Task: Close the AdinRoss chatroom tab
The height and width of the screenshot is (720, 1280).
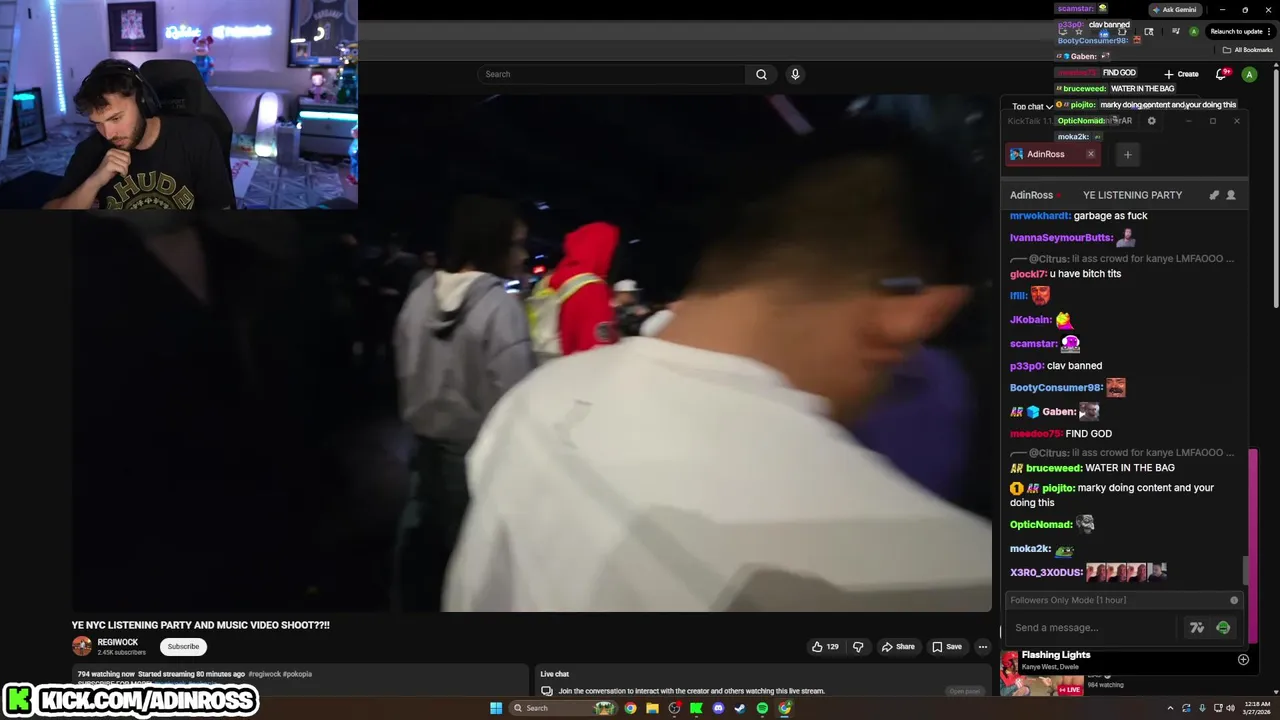Action: point(1090,154)
